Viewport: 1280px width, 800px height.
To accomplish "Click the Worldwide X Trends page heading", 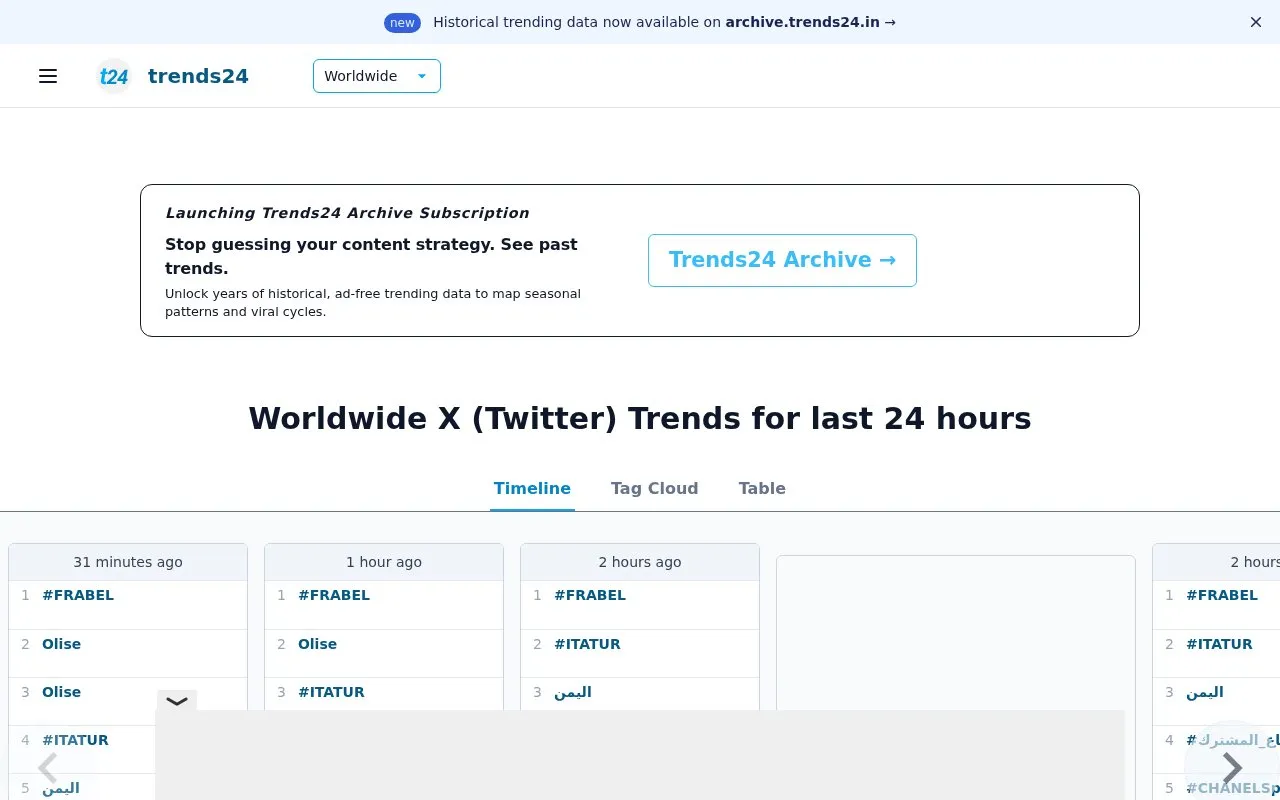I will pyautogui.click(x=640, y=418).
